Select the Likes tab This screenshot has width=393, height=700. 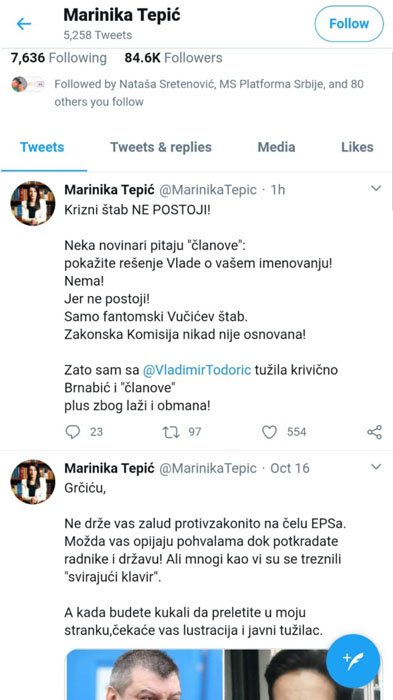(x=357, y=147)
